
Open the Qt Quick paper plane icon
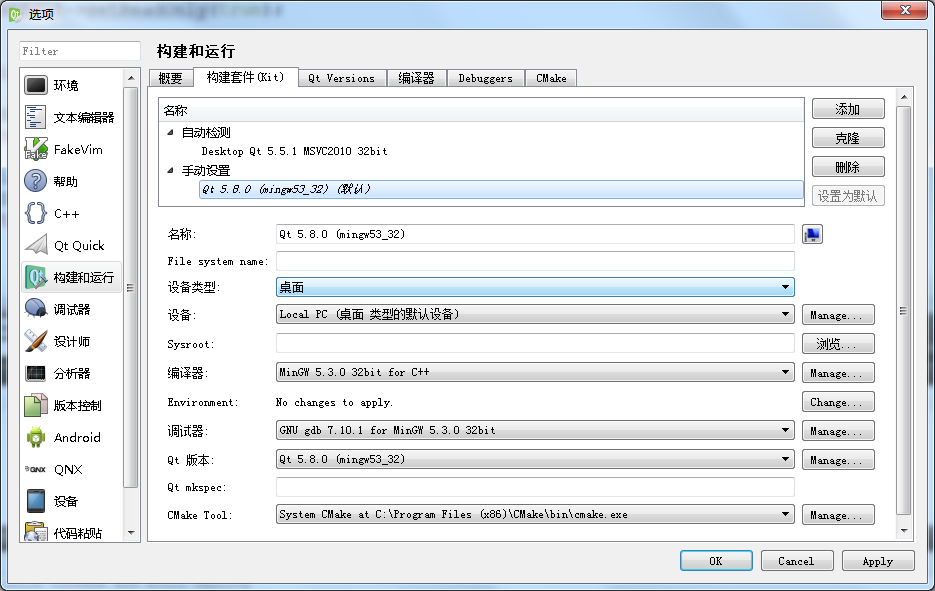[x=36, y=245]
